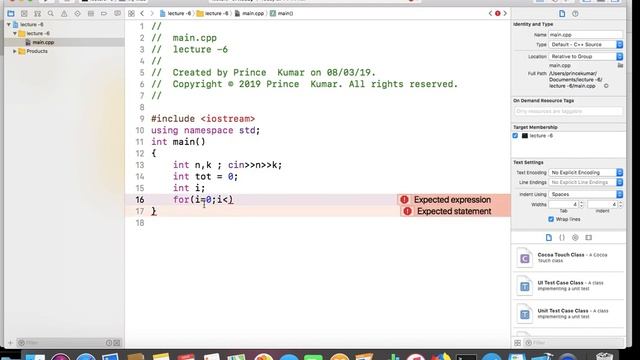
Task: Toggle library icon grid view
Action: [518, 343]
